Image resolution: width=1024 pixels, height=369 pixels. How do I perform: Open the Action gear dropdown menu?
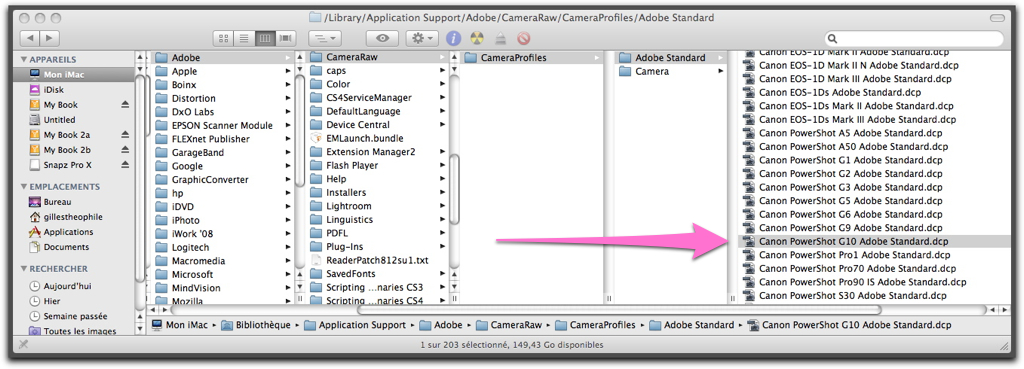(422, 39)
